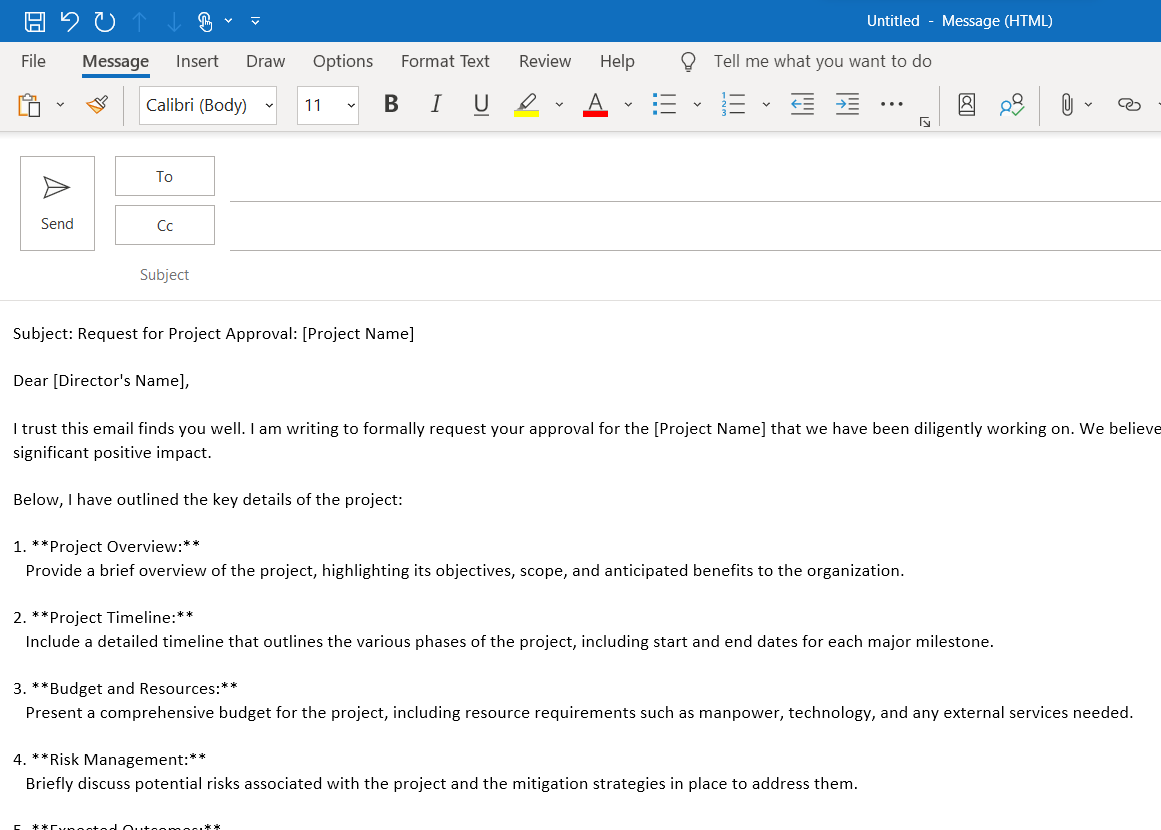This screenshot has height=830, width=1161.
Task: Expand the Paste options arrow
Action: point(61,105)
